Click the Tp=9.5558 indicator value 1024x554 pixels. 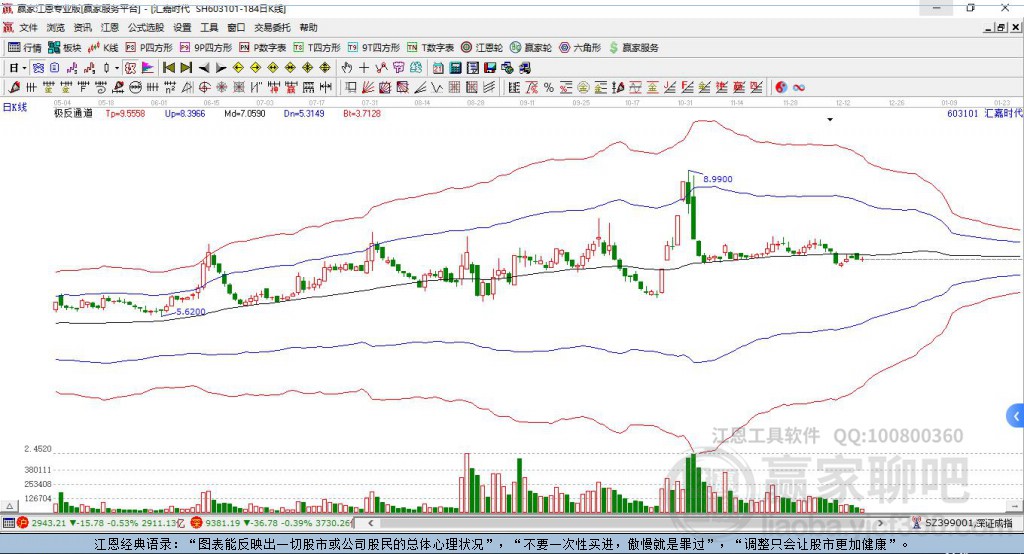125,114
